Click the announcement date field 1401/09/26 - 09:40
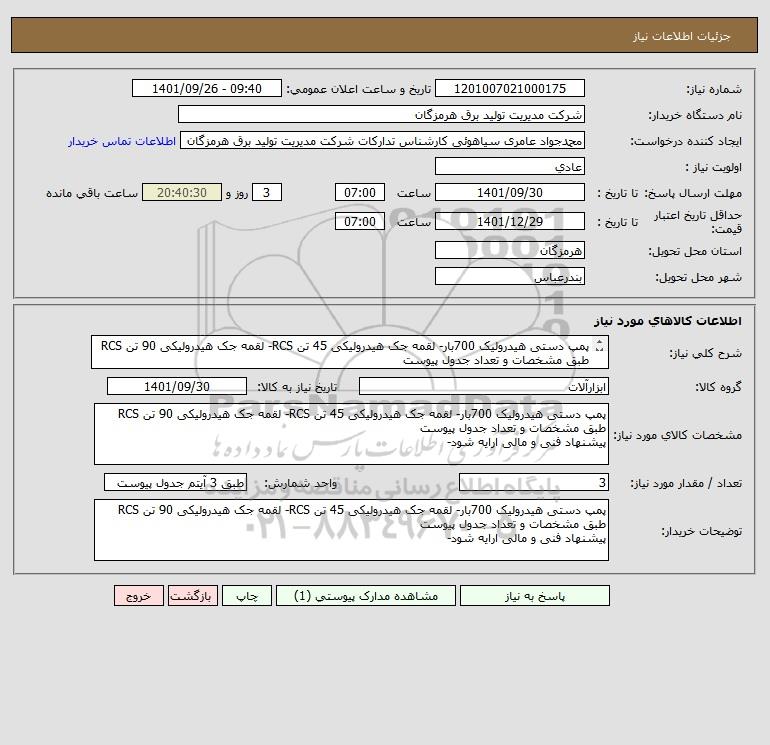The width and height of the screenshot is (770, 745). click(207, 88)
